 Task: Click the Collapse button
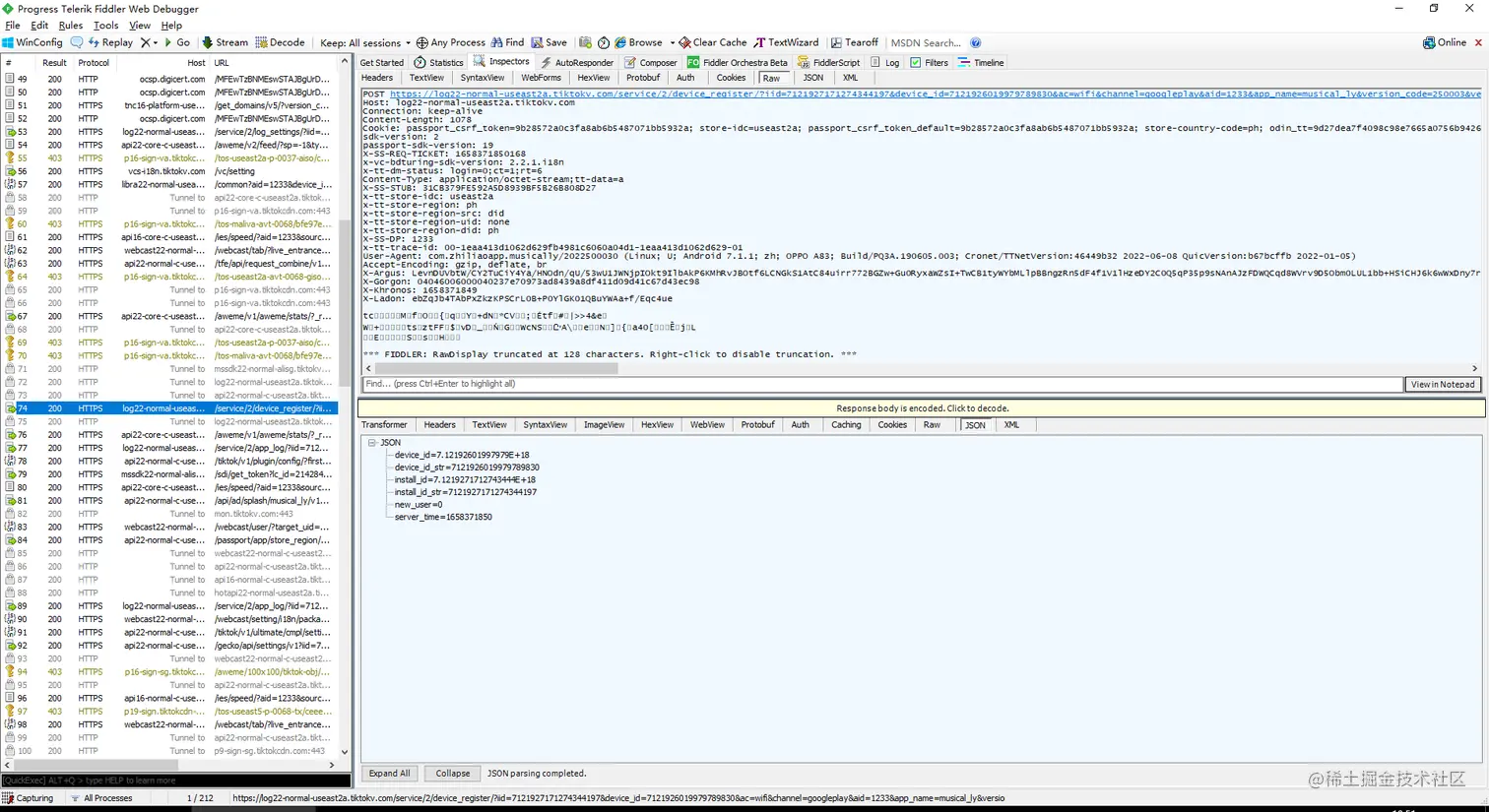click(452, 774)
